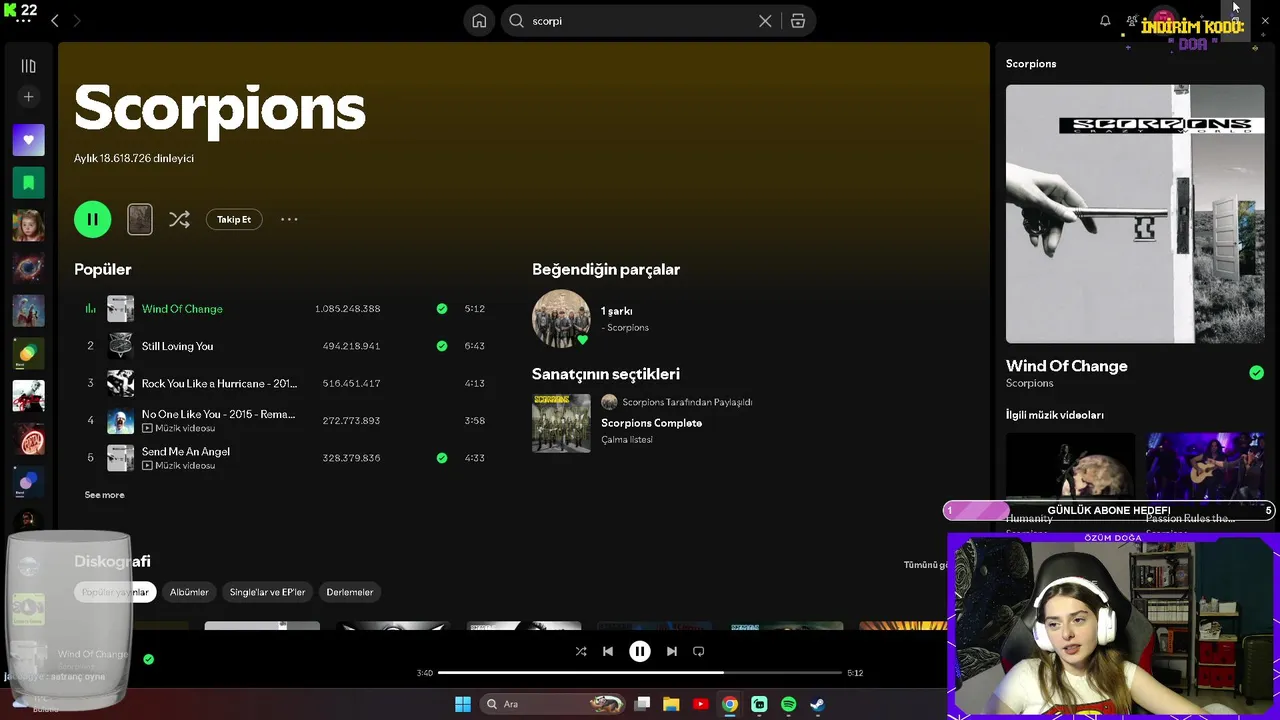Open Wind Of Change title in right panel
1280x720 pixels.
(x=1067, y=366)
